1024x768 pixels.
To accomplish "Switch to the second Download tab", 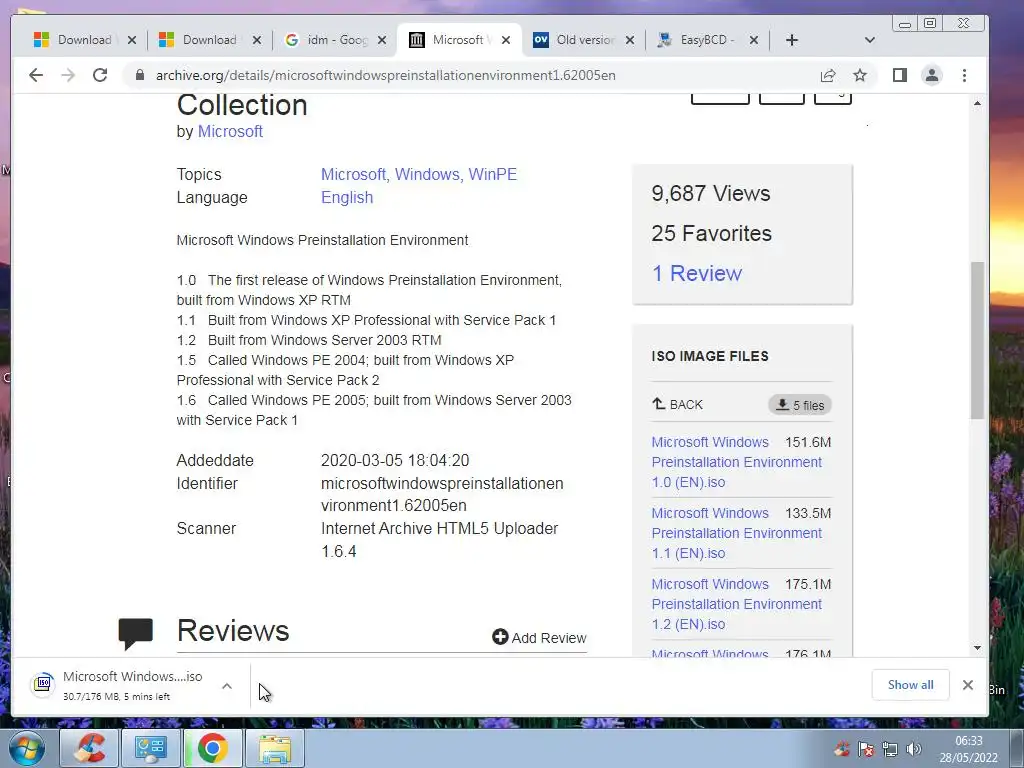I will (209, 40).
